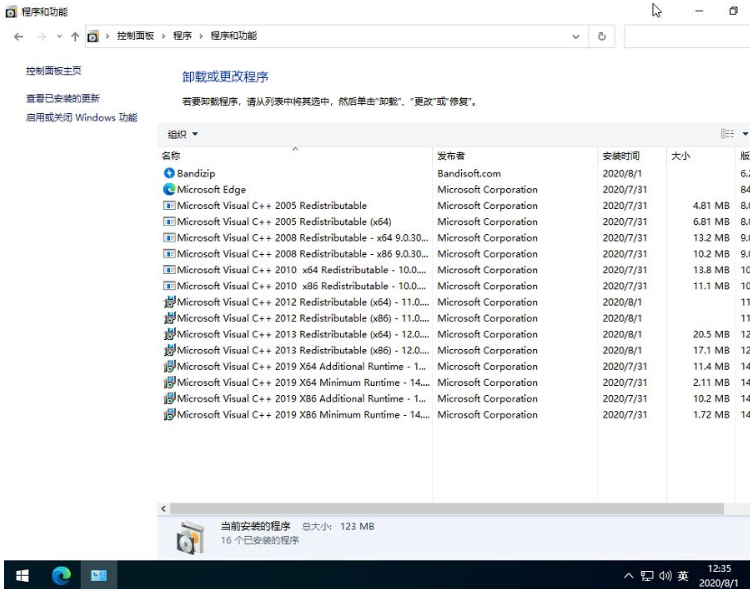The width and height of the screenshot is (750, 589).
Task: Click the Microsoft Edge program icon
Action: coord(169,189)
